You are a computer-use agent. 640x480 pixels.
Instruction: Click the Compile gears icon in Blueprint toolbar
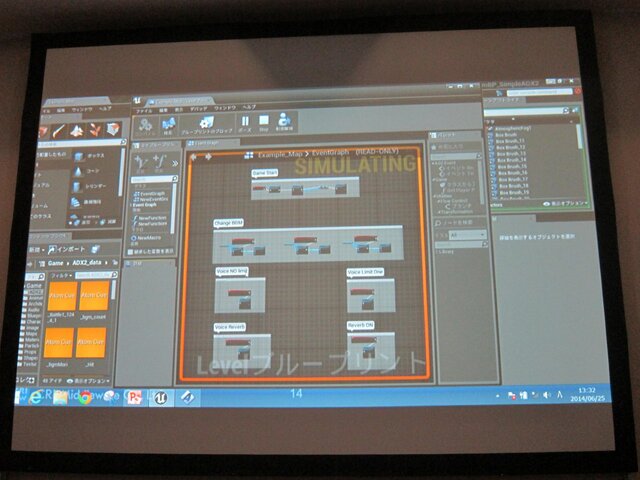pos(145,124)
